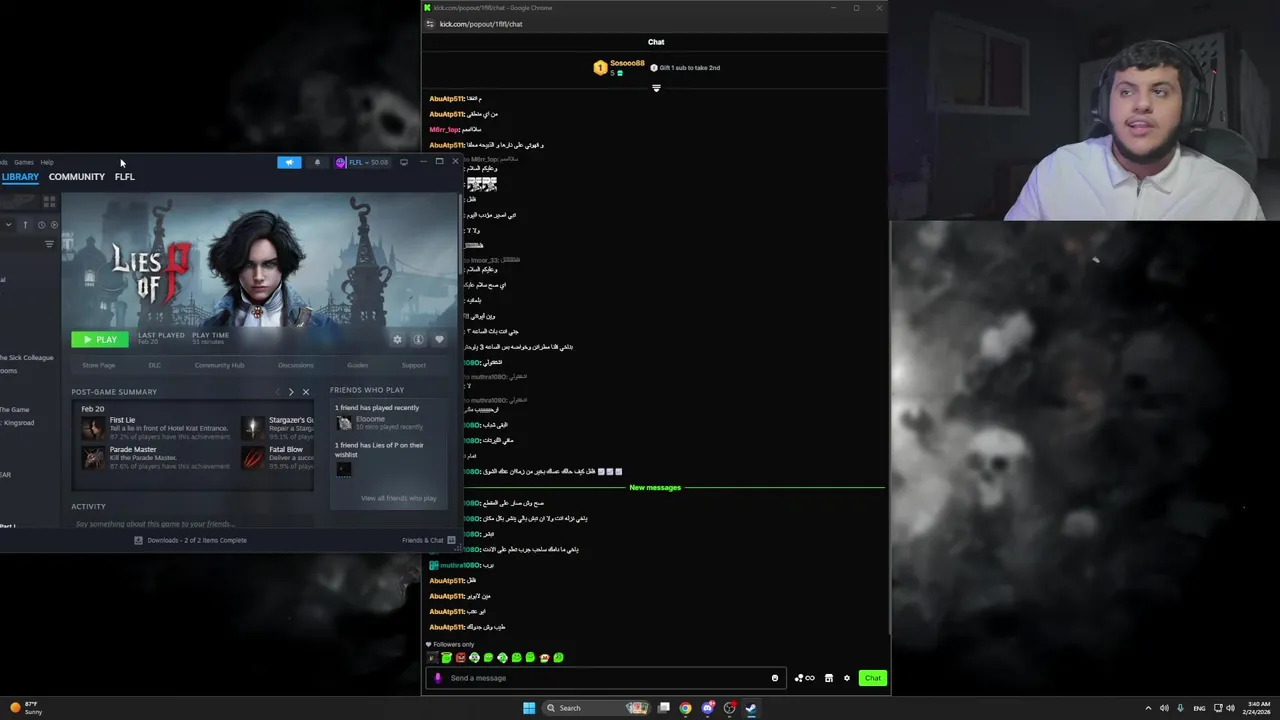The height and width of the screenshot is (720, 1280).
Task: Click the sort direction up-arrow icon
Action: [25, 225]
